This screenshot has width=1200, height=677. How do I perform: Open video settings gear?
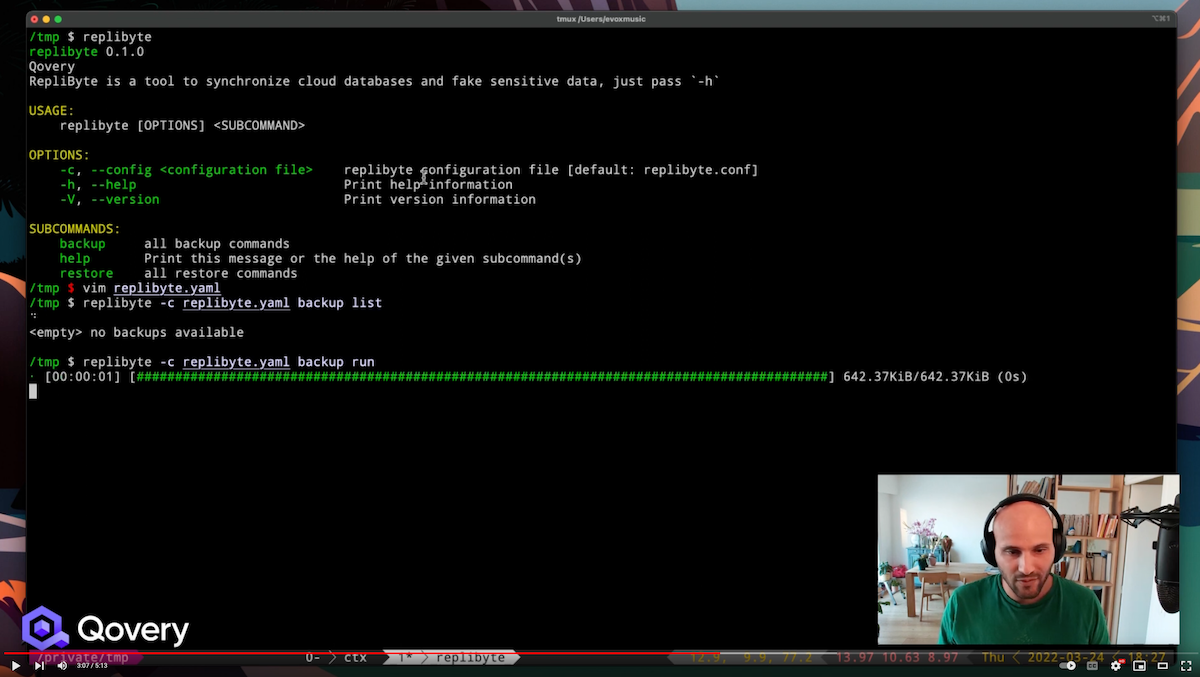pyautogui.click(x=1116, y=665)
